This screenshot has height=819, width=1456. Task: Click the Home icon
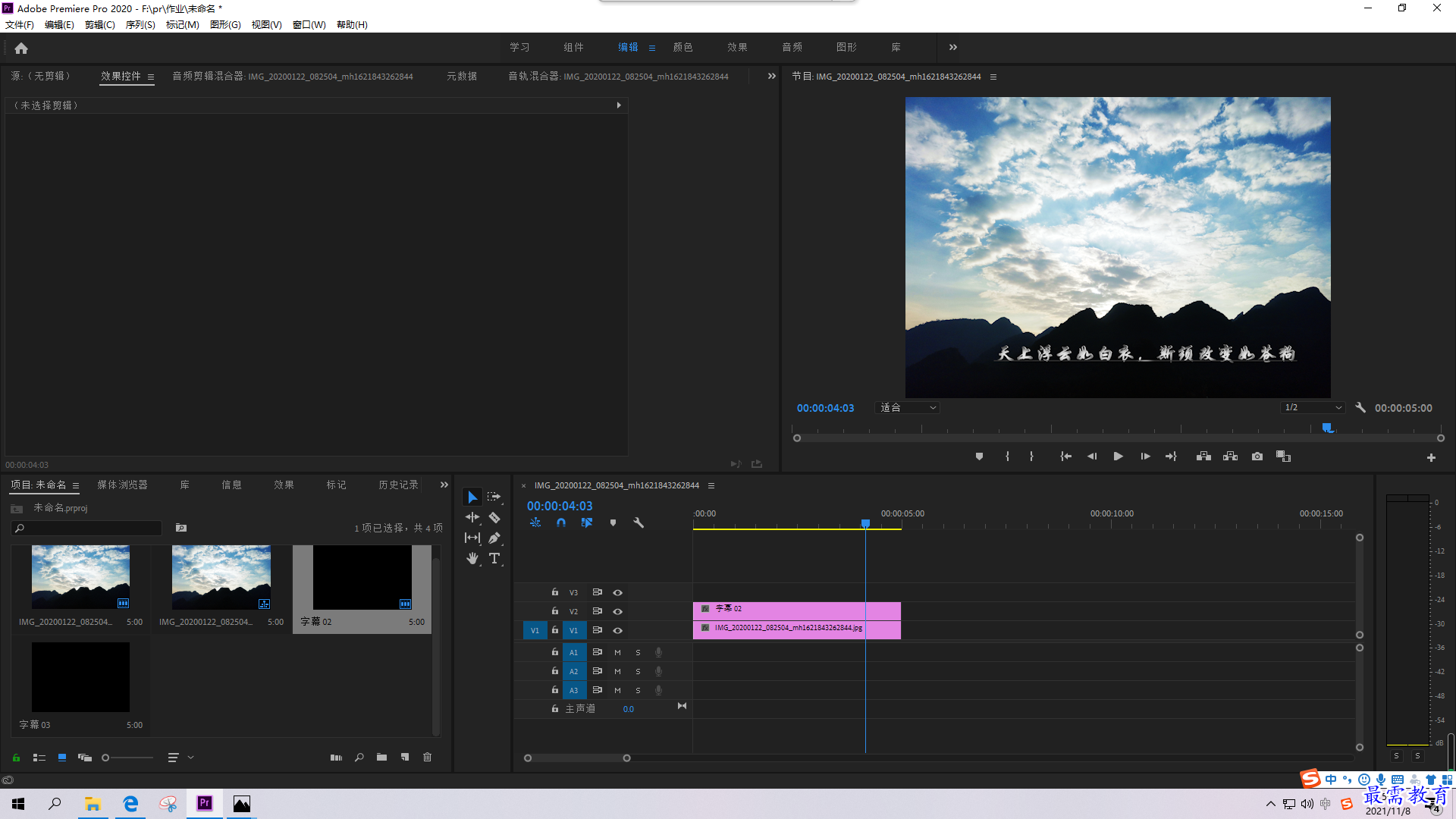21,49
